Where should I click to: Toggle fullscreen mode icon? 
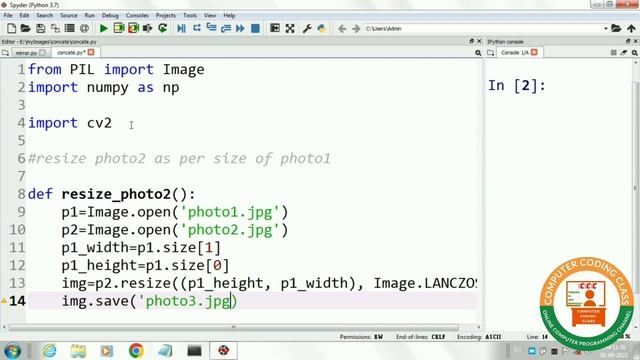click(x=290, y=28)
